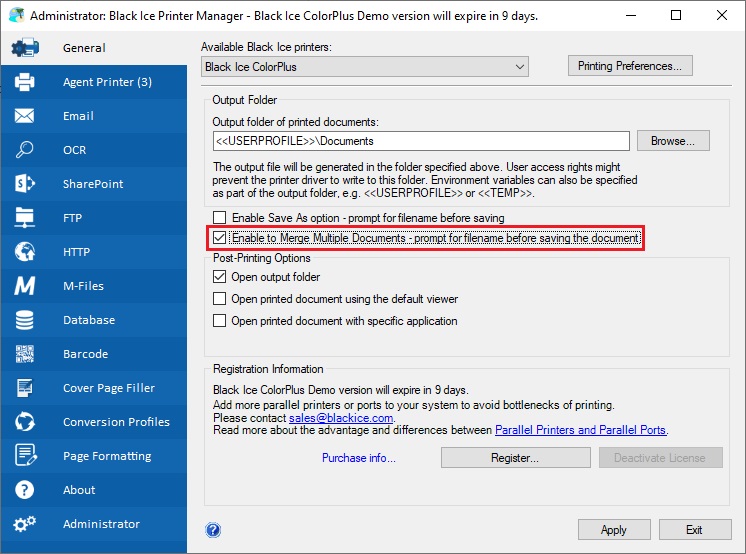The height and width of the screenshot is (554, 746).
Task: Open the HTTP tab label
Action: click(77, 252)
